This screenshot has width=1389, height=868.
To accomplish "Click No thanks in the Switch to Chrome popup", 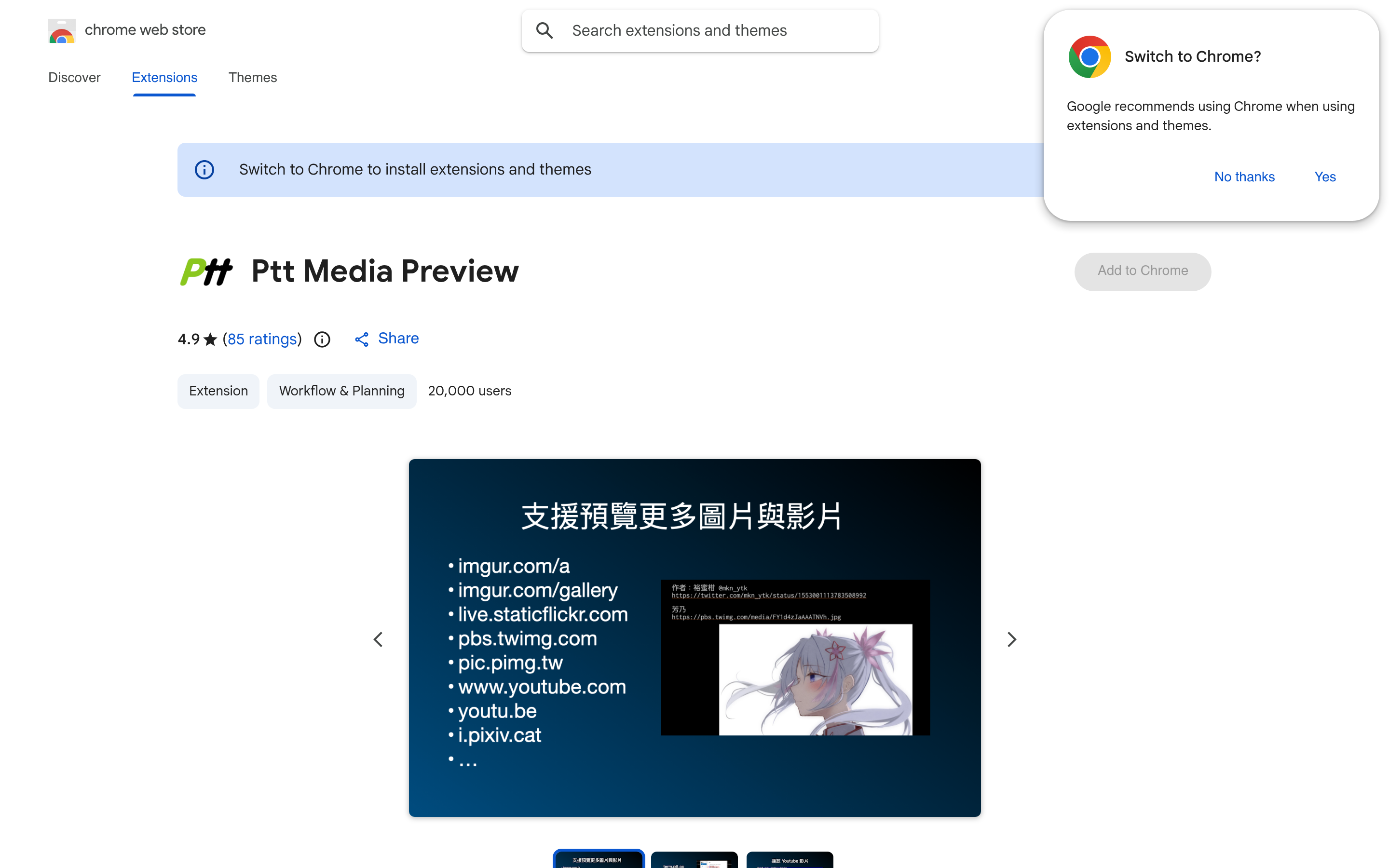I will tap(1244, 177).
